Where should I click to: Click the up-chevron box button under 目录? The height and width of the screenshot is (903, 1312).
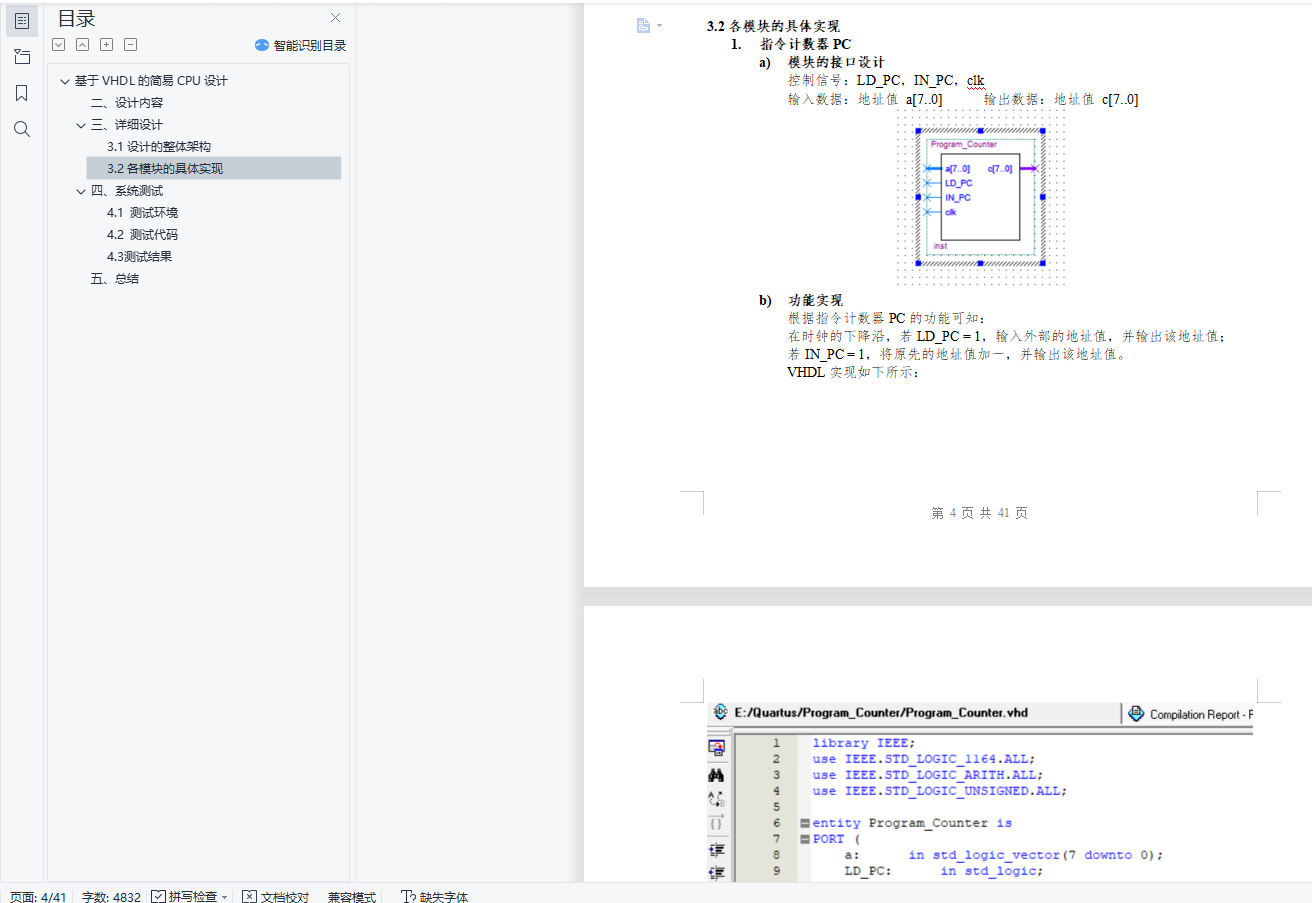click(x=82, y=44)
